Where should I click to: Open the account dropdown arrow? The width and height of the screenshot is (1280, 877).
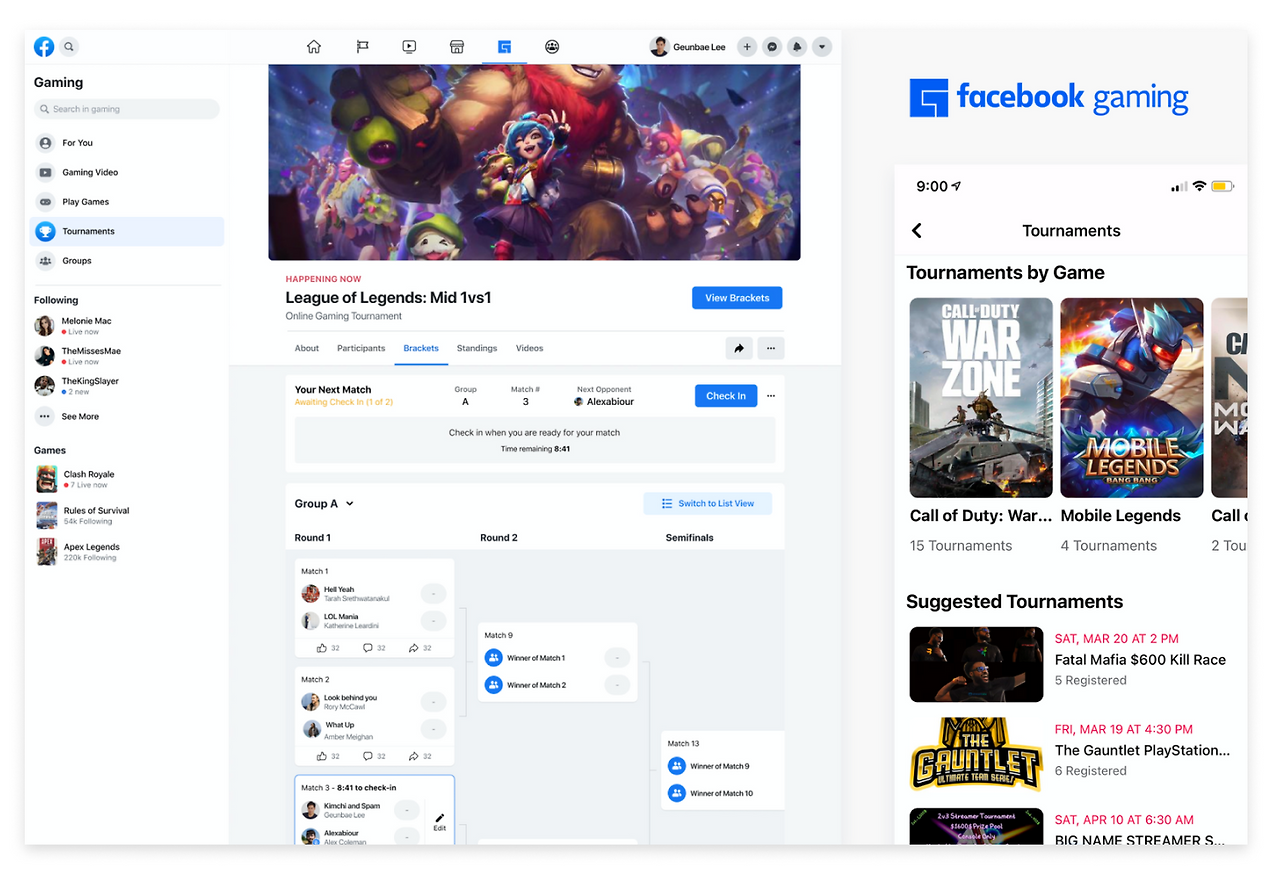click(822, 47)
